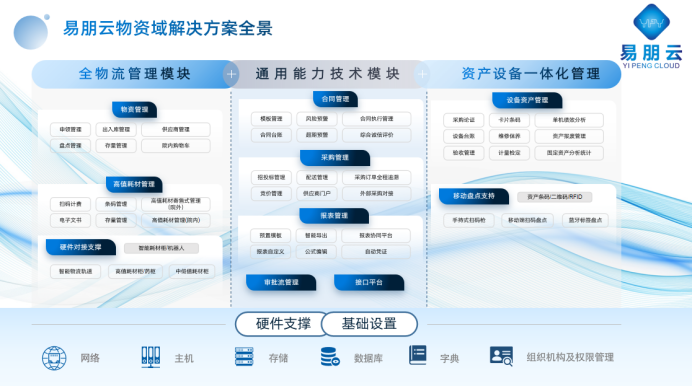692x387 pixels.
Task: Click the 模板管理 box
Action: click(x=271, y=119)
